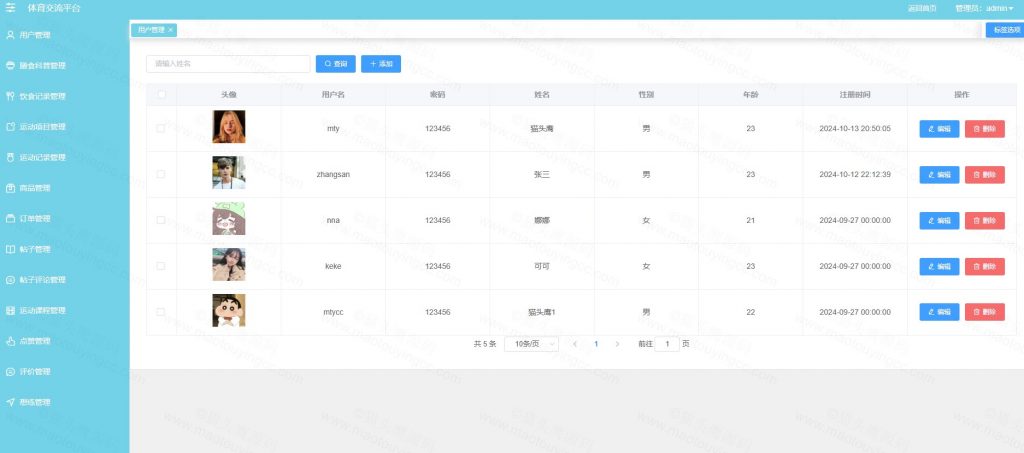
Task: Open the 标签选项 tab options dropdown
Action: pos(1004,30)
